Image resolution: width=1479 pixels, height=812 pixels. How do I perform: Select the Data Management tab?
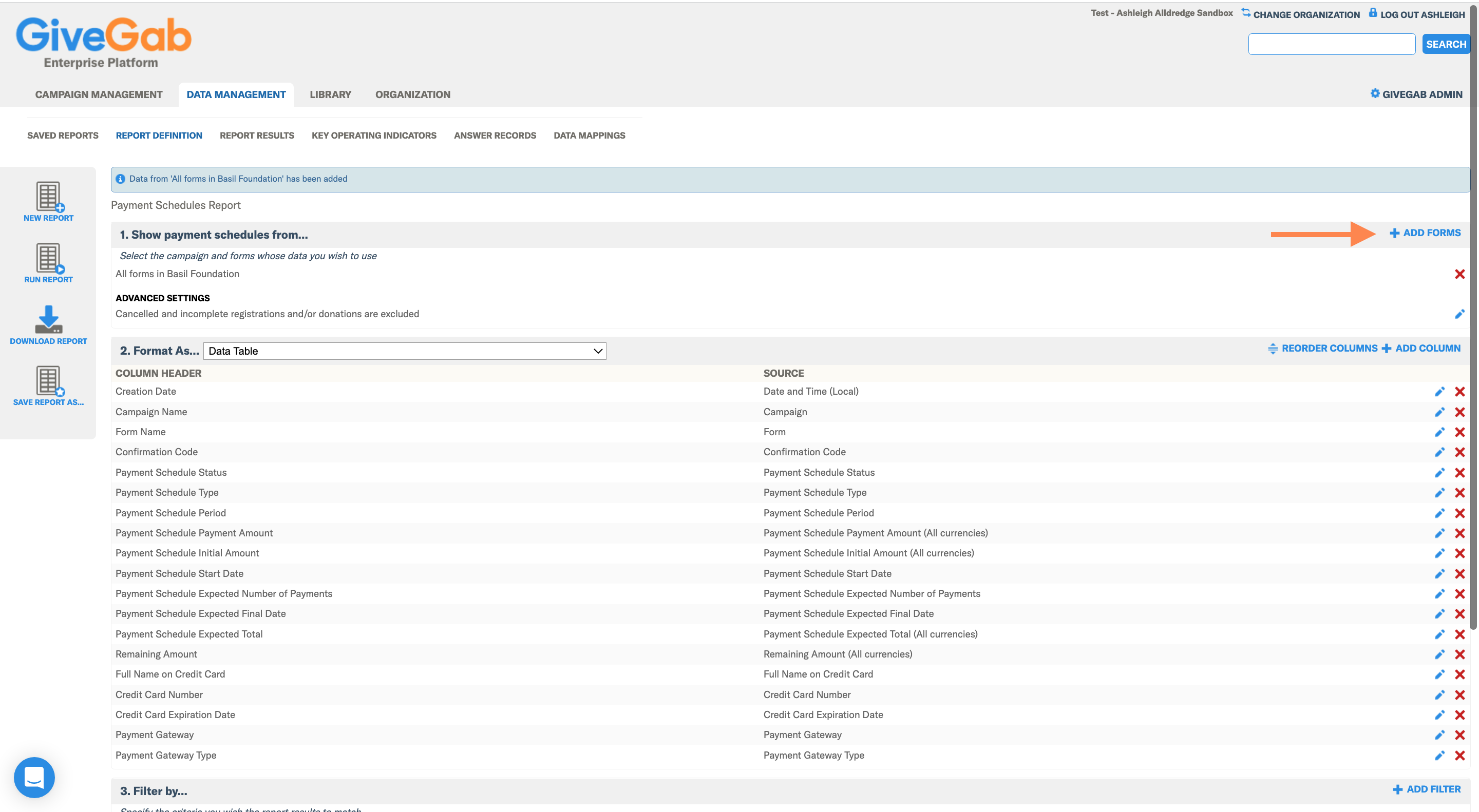(x=236, y=94)
